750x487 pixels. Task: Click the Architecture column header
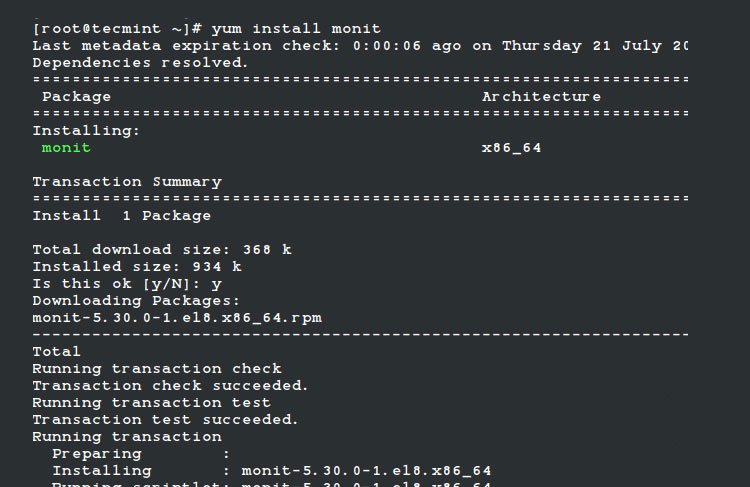(541, 97)
